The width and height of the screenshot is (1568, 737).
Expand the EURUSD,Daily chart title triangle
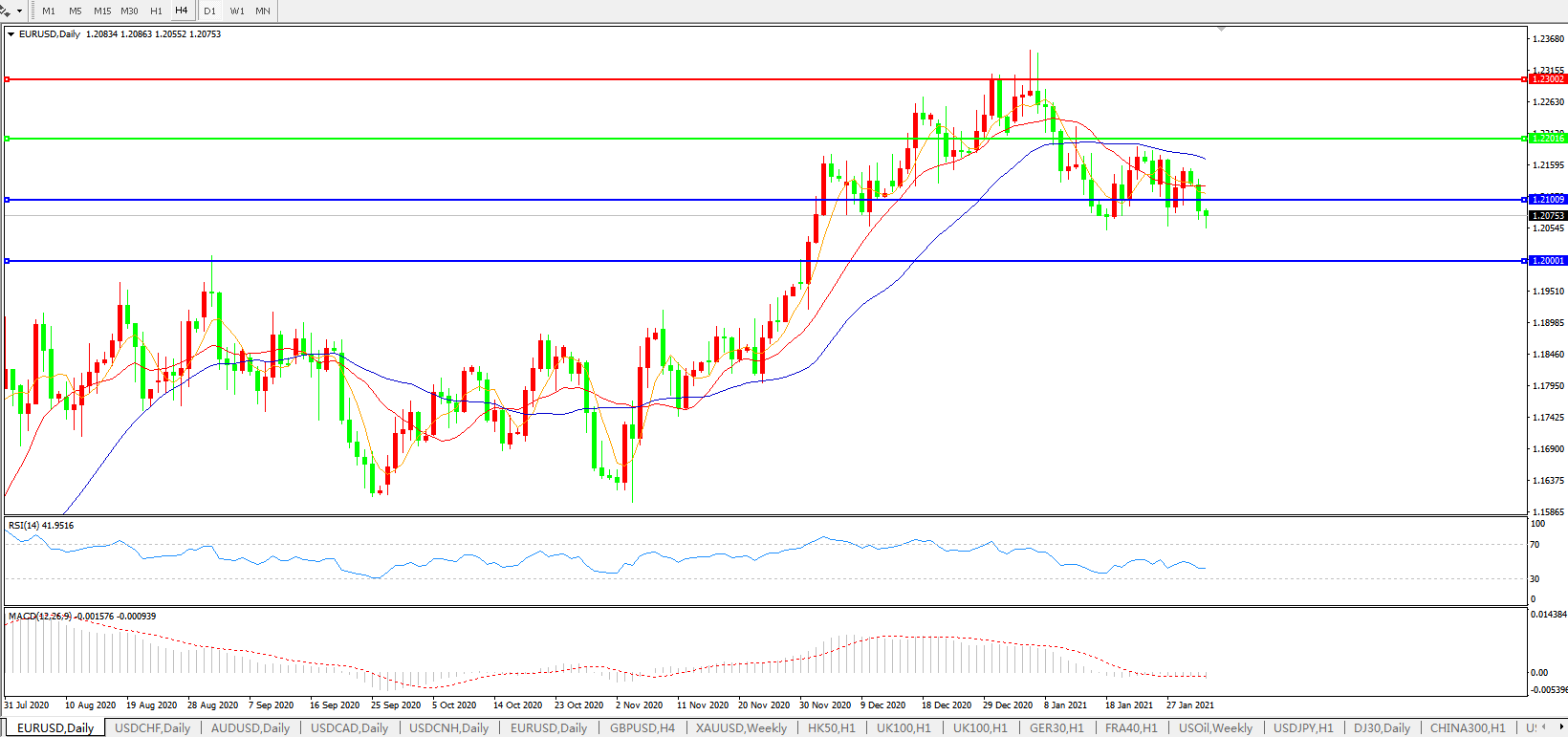point(11,34)
